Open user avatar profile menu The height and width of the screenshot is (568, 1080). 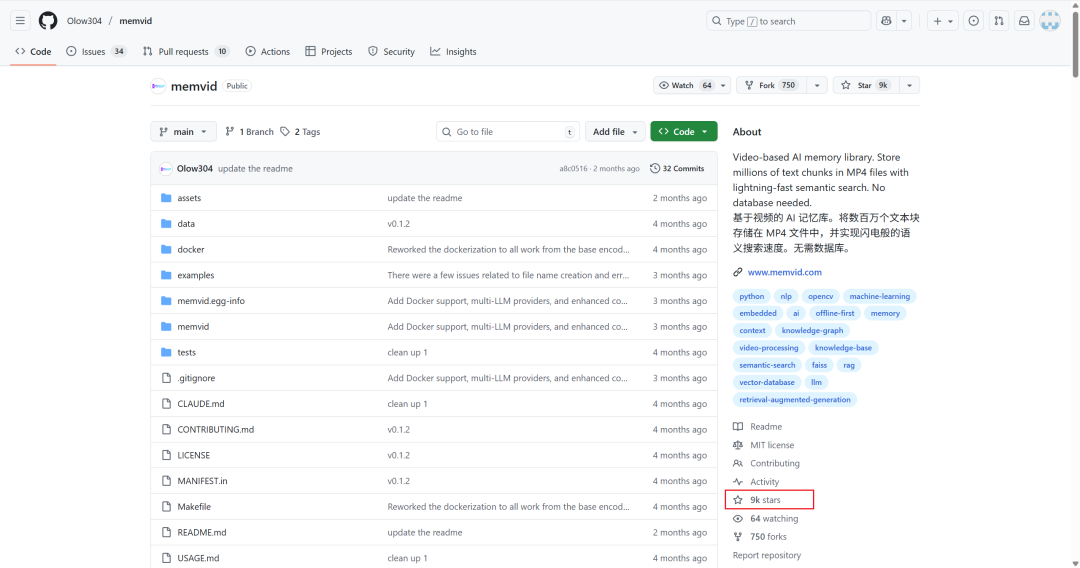pos(1050,21)
